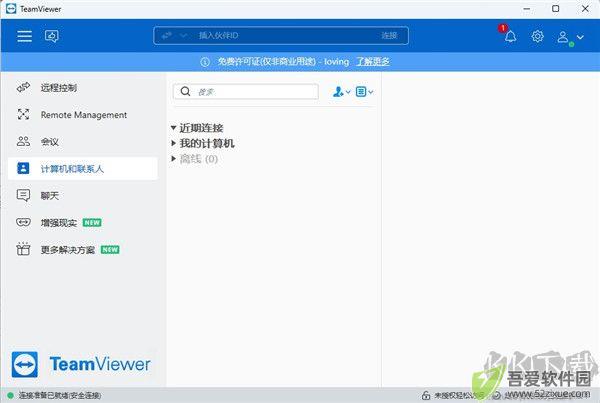Select 增强现实 in the sidebar
The width and height of the screenshot is (600, 403).
[x=83, y=222]
